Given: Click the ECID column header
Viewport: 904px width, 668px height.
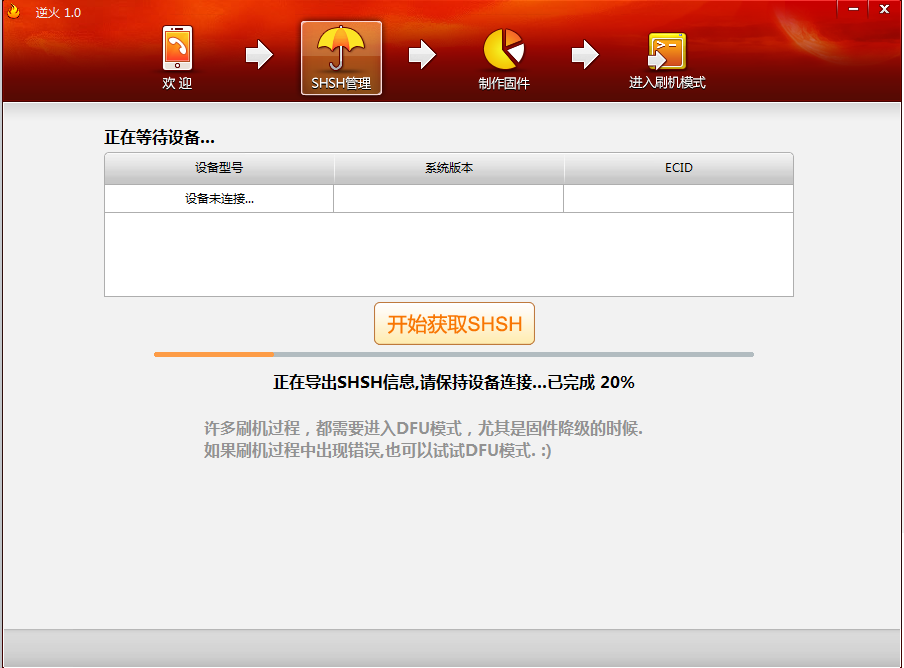Looking at the screenshot, I should (x=679, y=168).
